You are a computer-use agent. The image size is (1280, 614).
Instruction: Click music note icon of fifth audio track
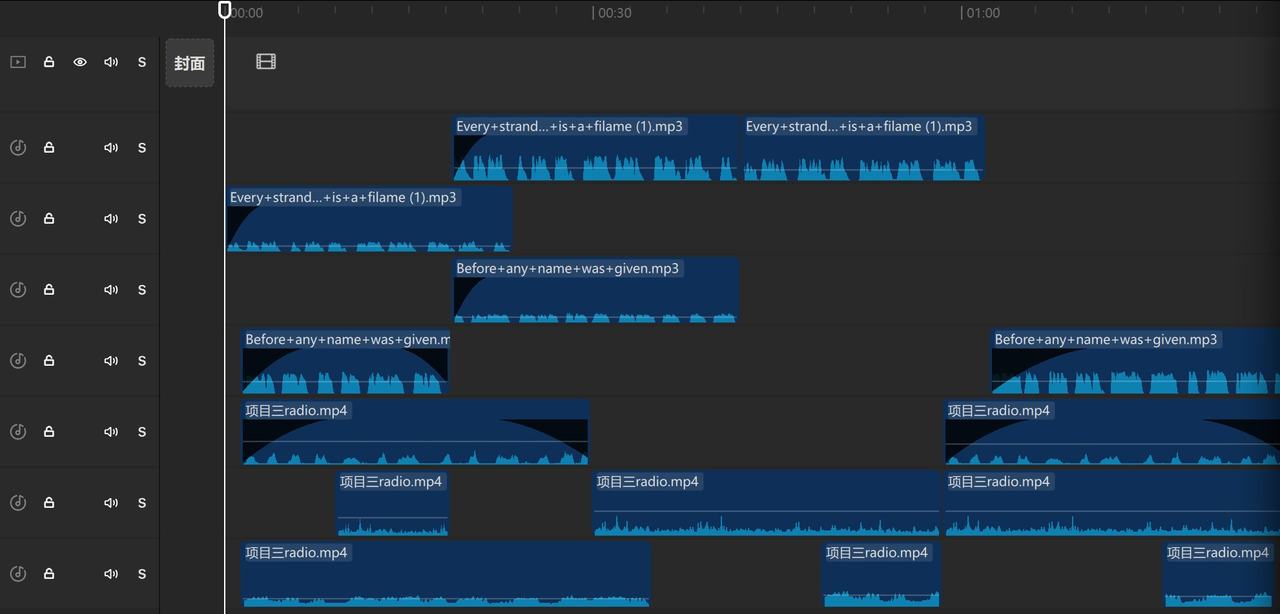(18, 431)
